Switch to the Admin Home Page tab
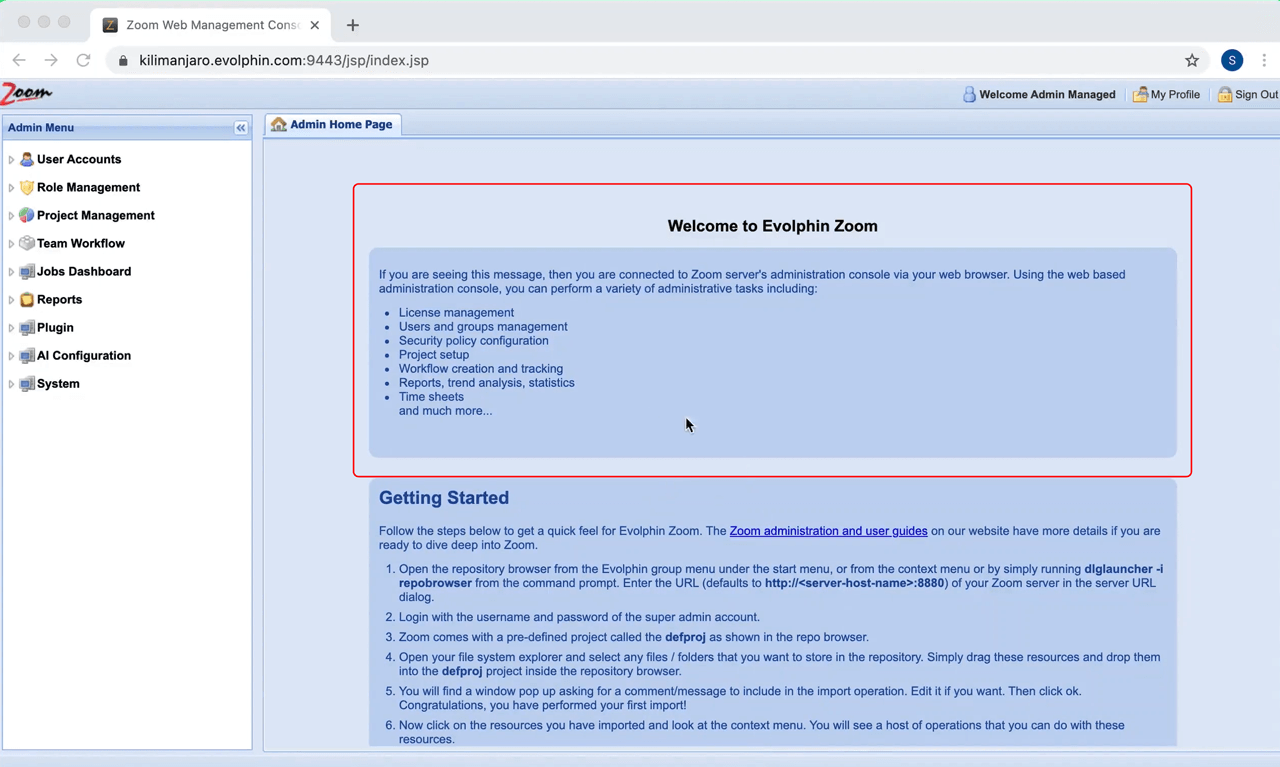The image size is (1280, 767). pos(332,124)
